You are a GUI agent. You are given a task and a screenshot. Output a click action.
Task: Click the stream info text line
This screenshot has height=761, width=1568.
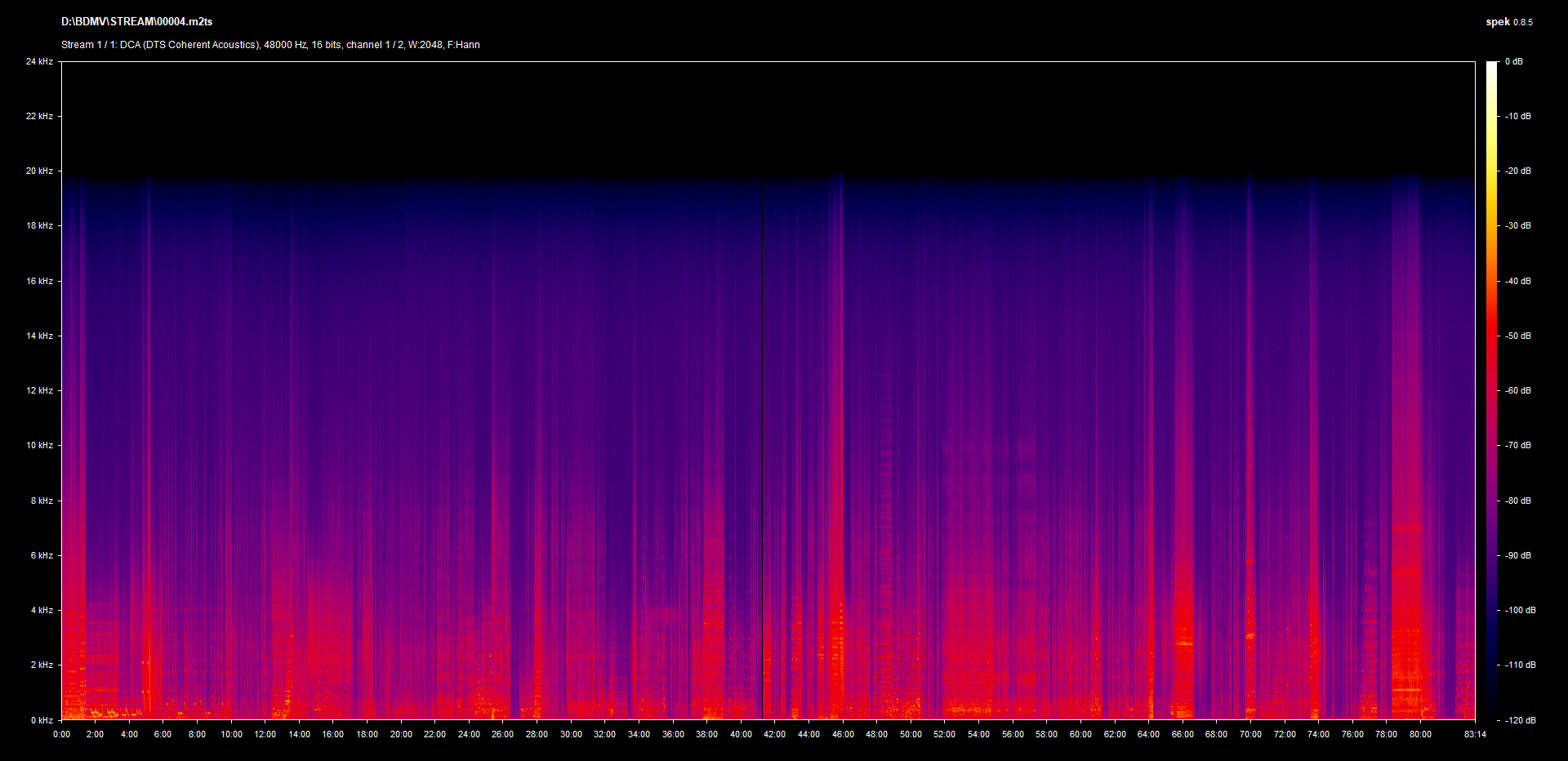pos(270,45)
